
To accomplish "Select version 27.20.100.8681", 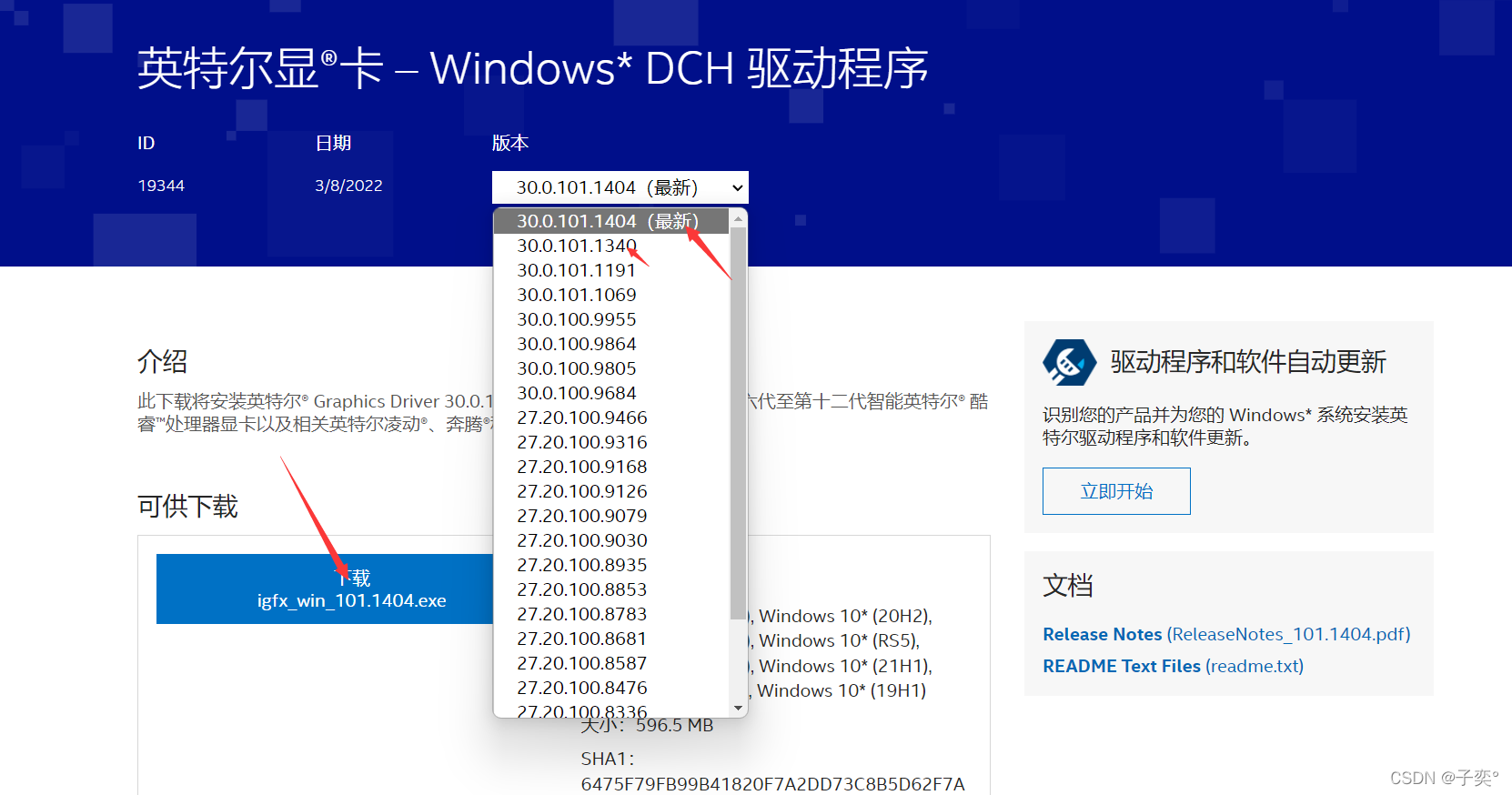I will pyautogui.click(x=611, y=639).
